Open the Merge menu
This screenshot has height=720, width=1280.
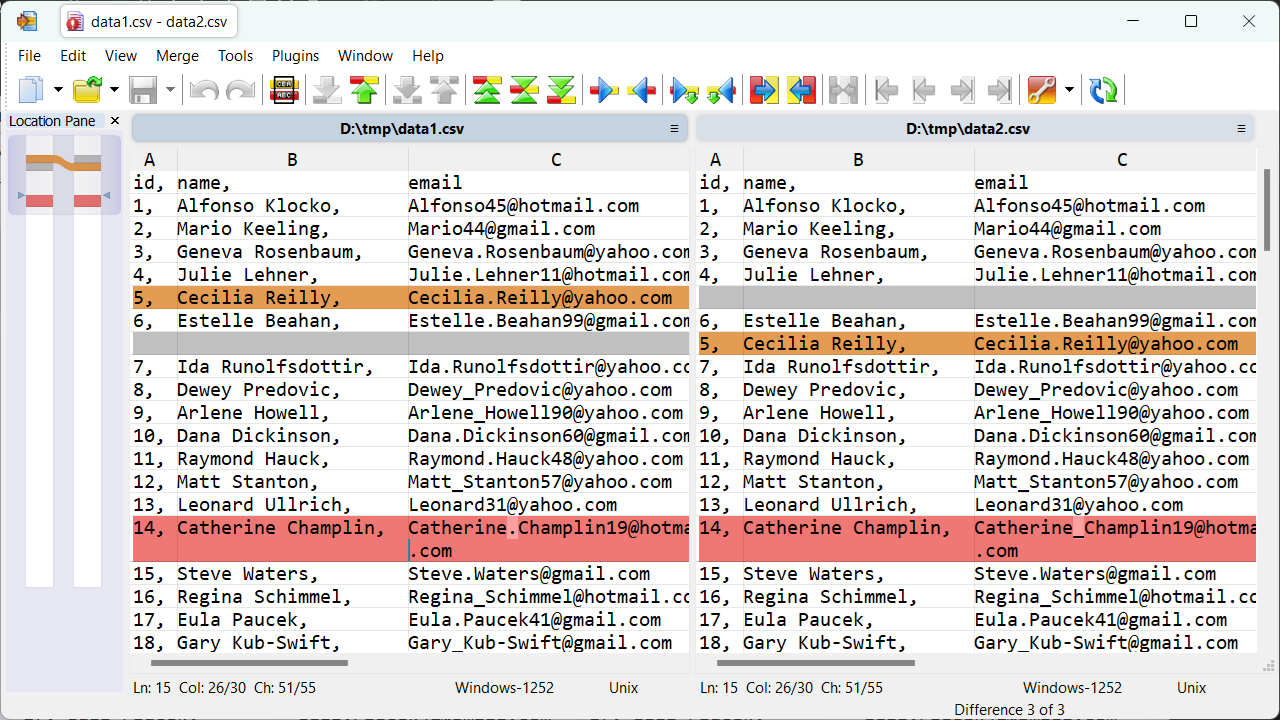[177, 56]
